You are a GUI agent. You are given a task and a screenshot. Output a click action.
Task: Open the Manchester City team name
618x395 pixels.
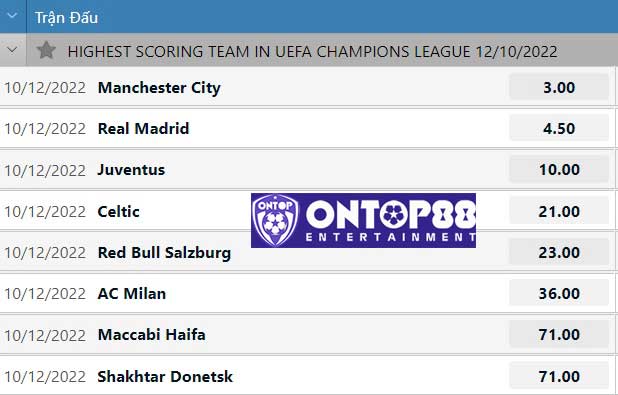(159, 88)
